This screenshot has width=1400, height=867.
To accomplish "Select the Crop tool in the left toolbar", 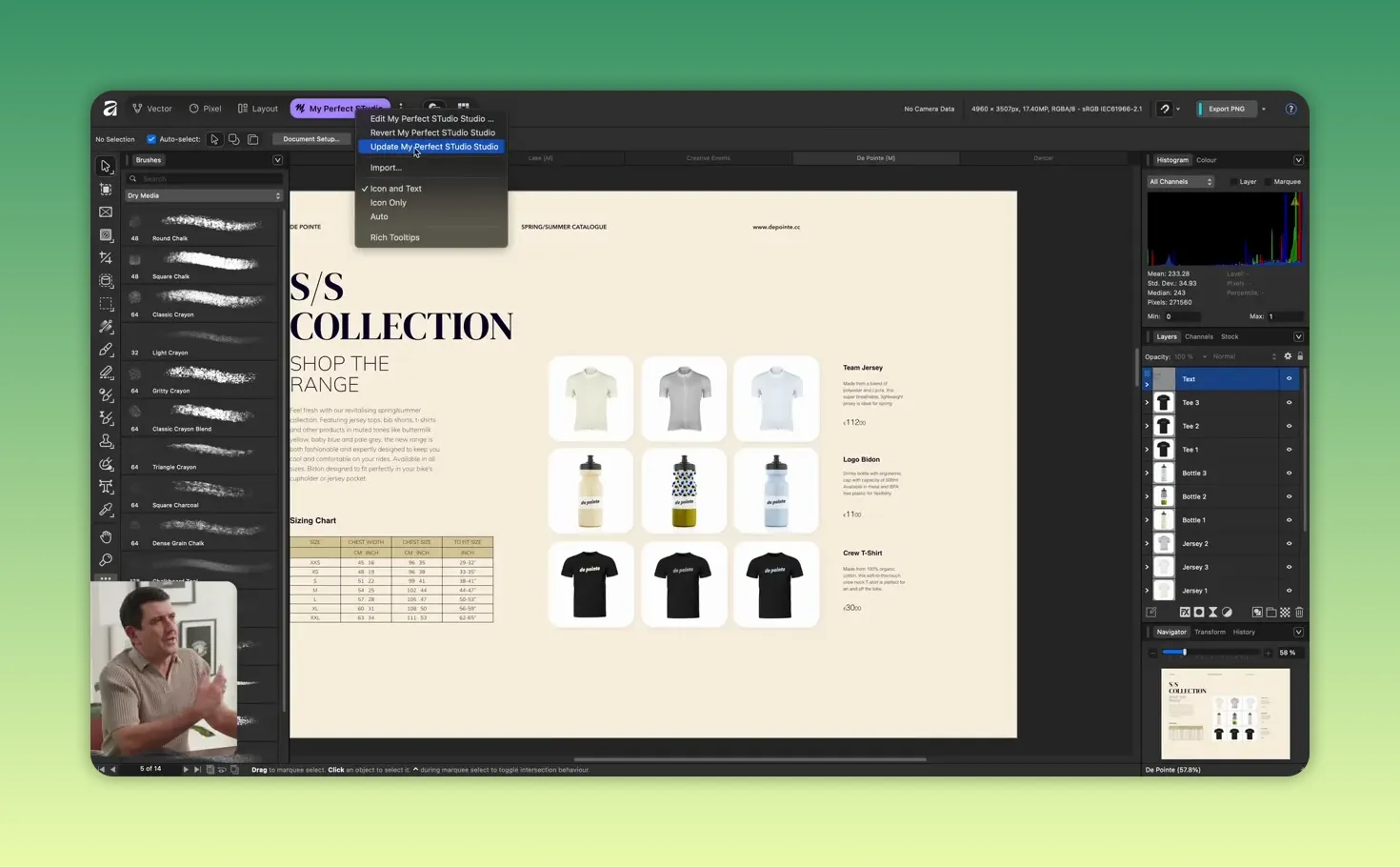I will coord(106,258).
